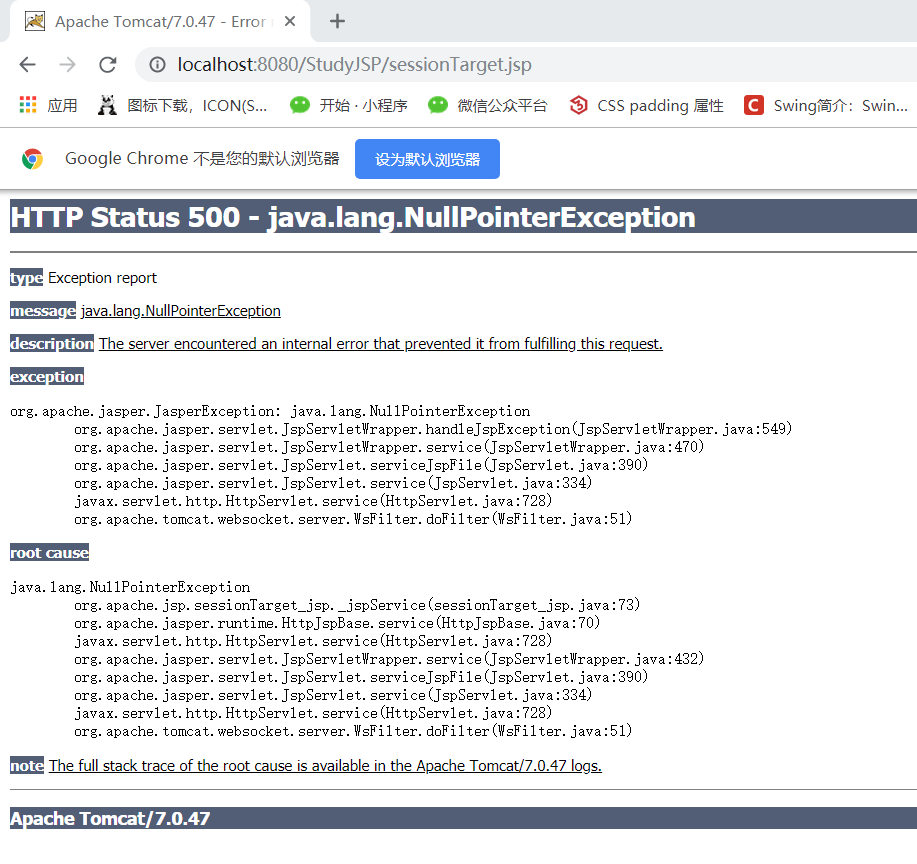Image resolution: width=917 pixels, height=864 pixels.
Task: Click the server encountered internal error description
Action: [x=381, y=343]
